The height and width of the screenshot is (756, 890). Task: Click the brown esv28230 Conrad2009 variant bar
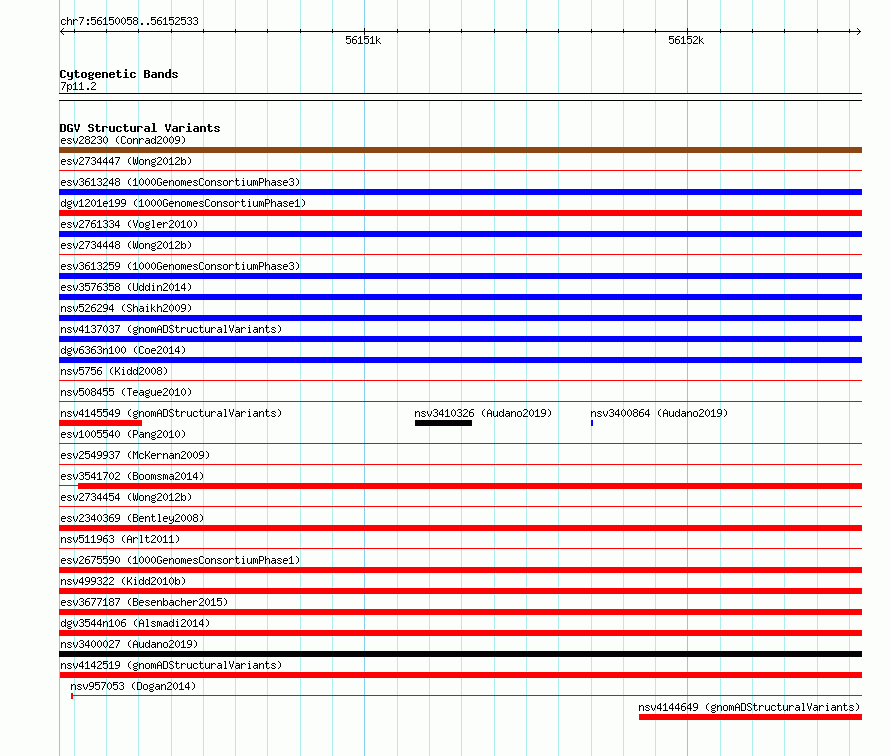(460, 150)
